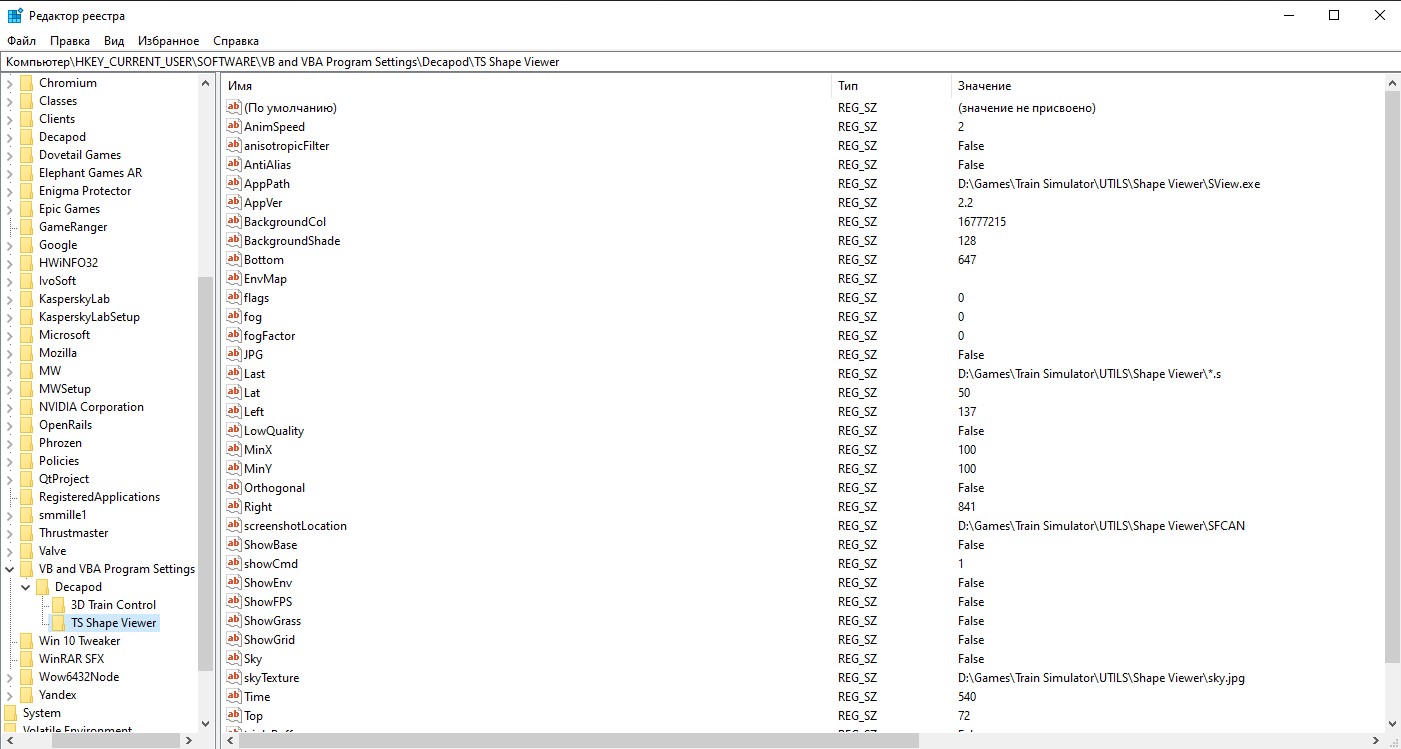Maximize the Registry Editor window
The image size is (1401, 749).
(x=1333, y=15)
